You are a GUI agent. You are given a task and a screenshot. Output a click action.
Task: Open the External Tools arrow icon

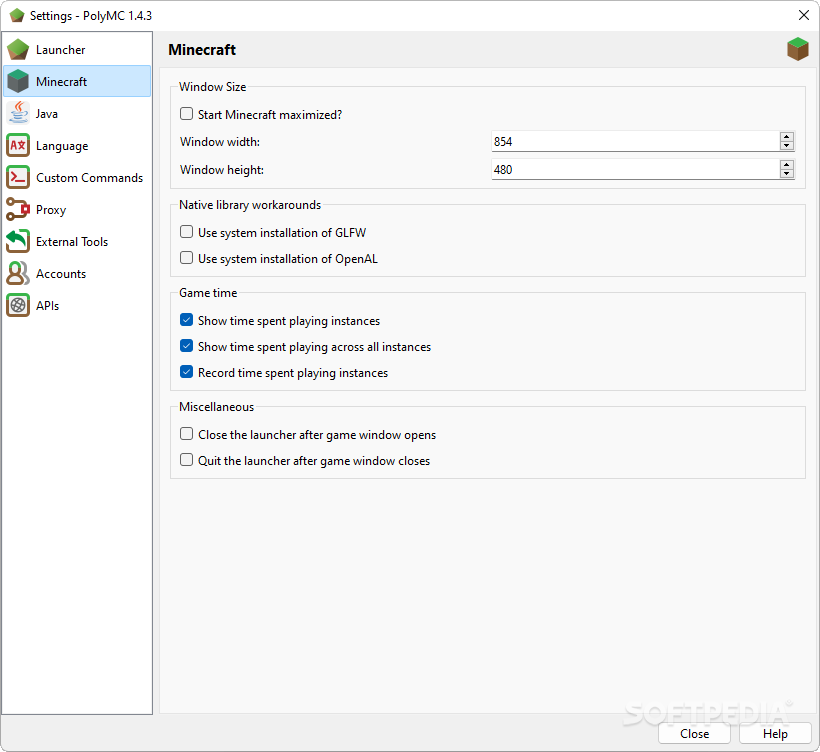point(18,242)
